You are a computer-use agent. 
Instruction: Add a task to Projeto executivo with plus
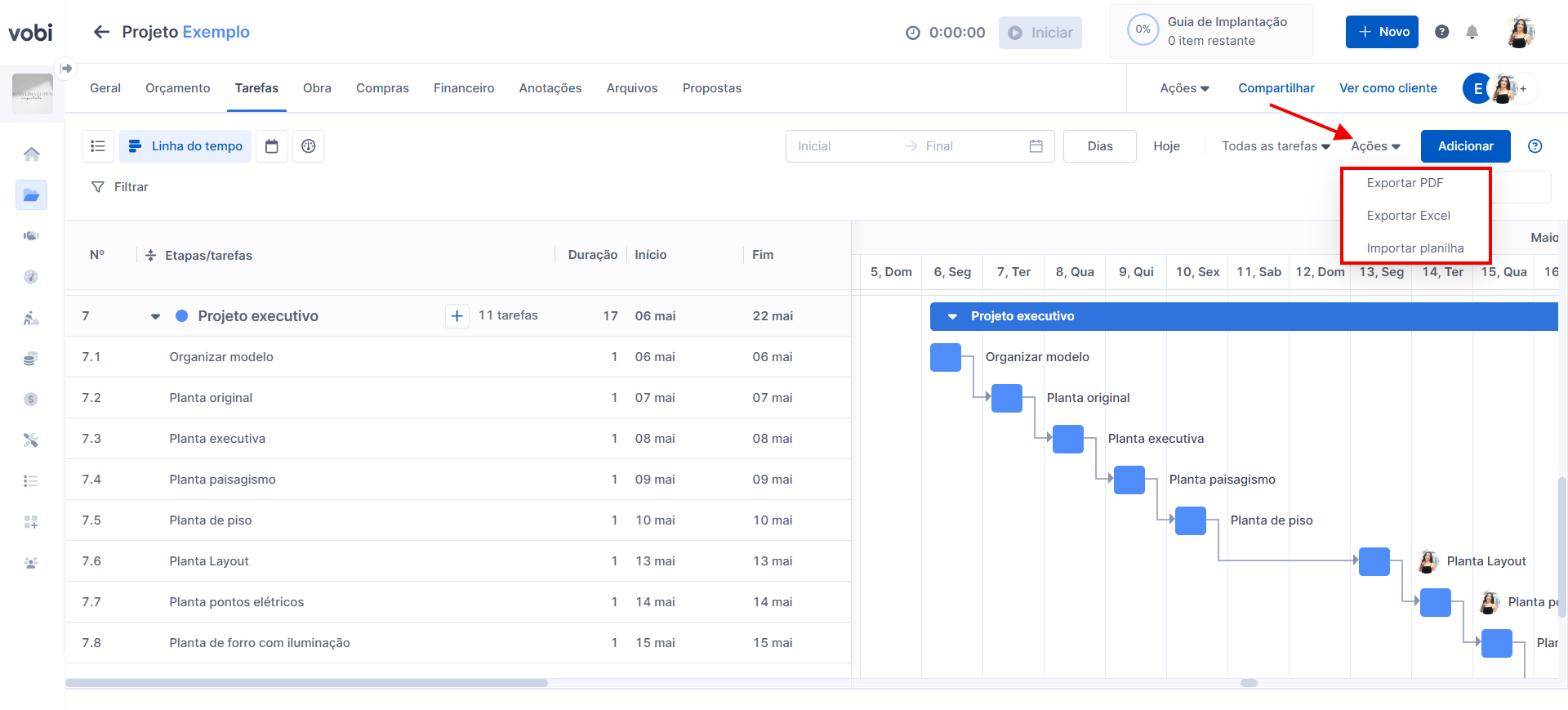pyautogui.click(x=457, y=316)
